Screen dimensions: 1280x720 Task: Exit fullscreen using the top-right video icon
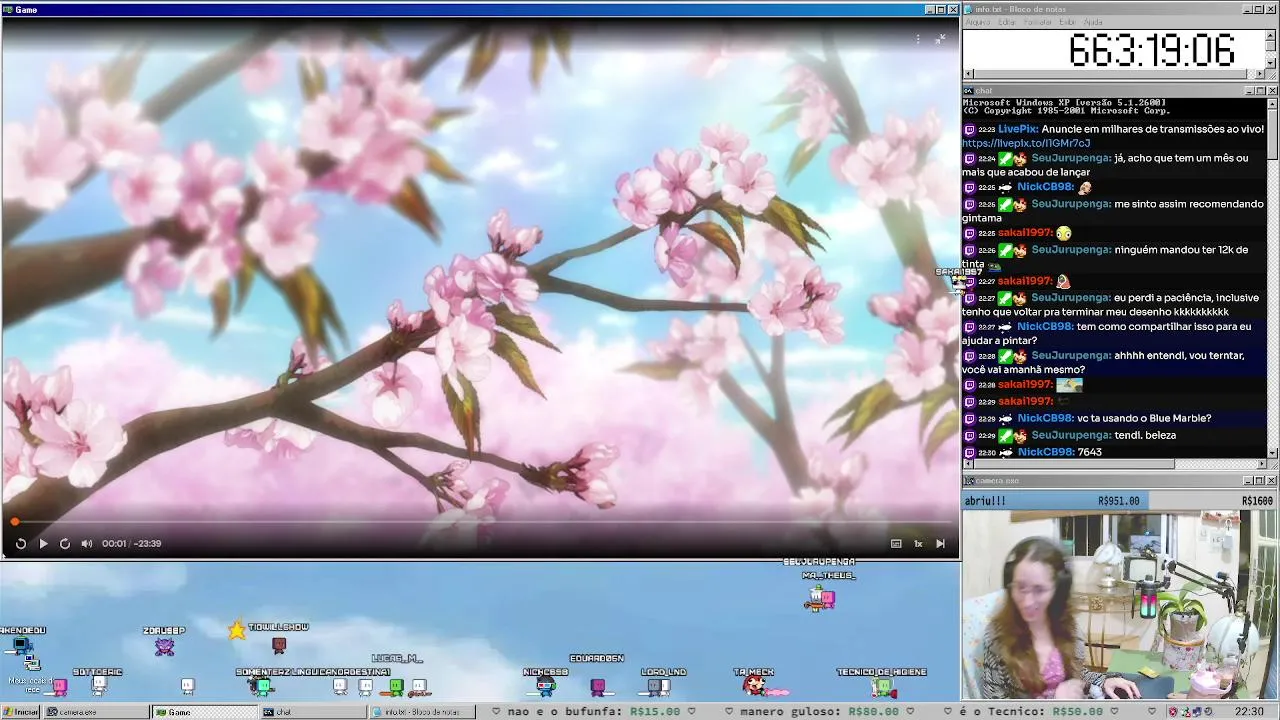pos(940,39)
